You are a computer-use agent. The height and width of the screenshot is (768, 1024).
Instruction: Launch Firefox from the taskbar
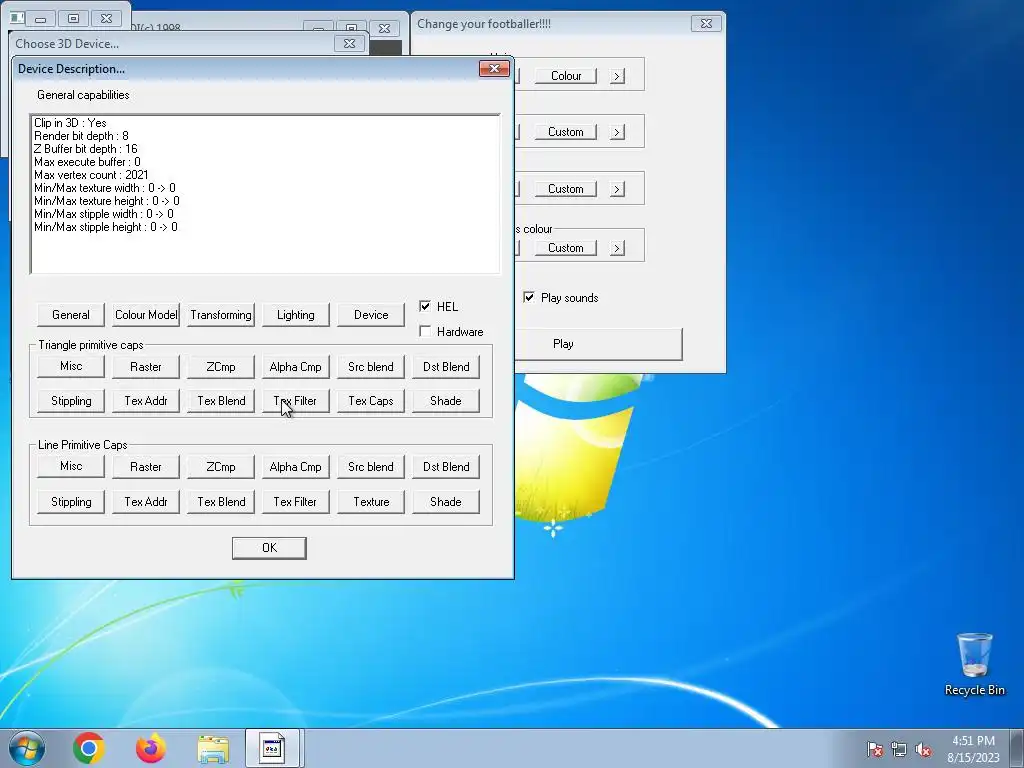tap(151, 748)
